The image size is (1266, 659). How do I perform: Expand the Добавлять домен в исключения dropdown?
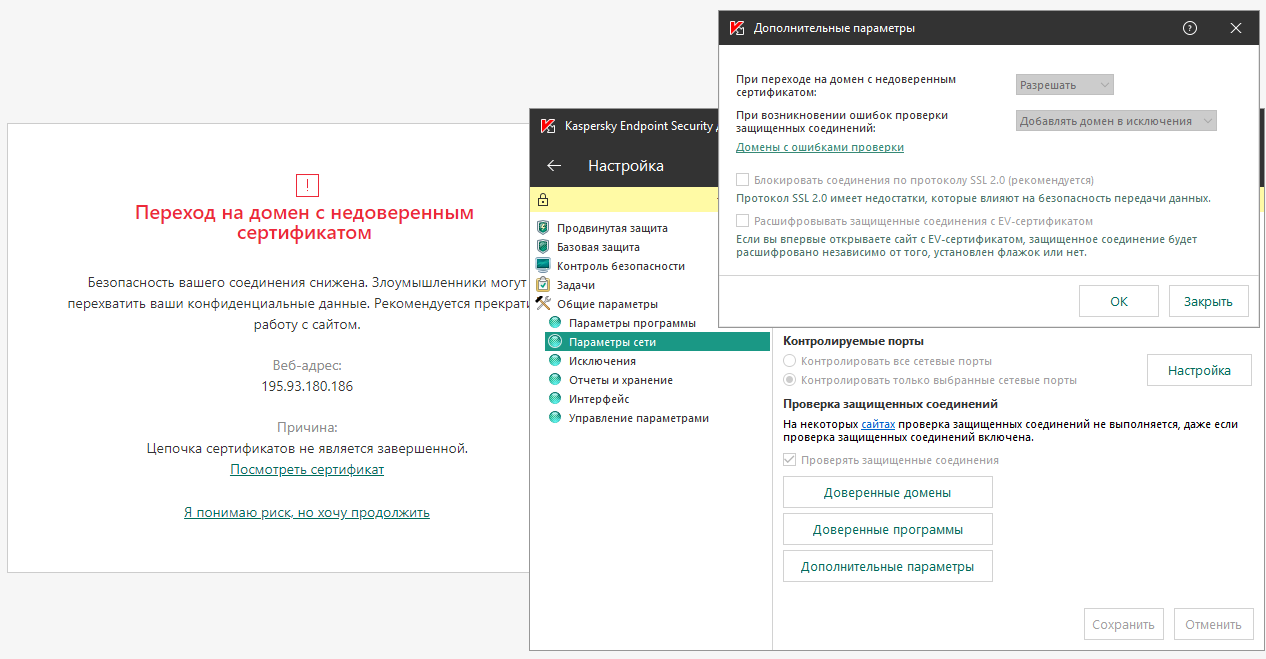(1116, 121)
